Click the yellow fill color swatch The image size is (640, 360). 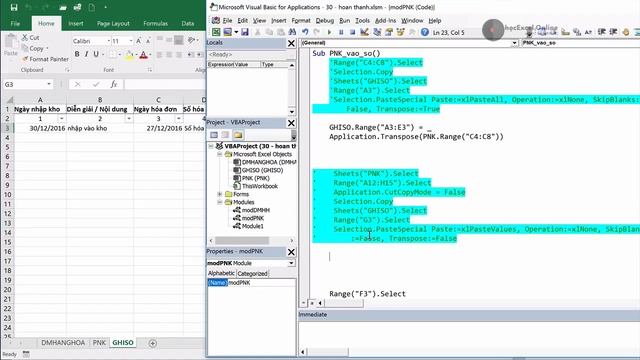tap(129, 55)
